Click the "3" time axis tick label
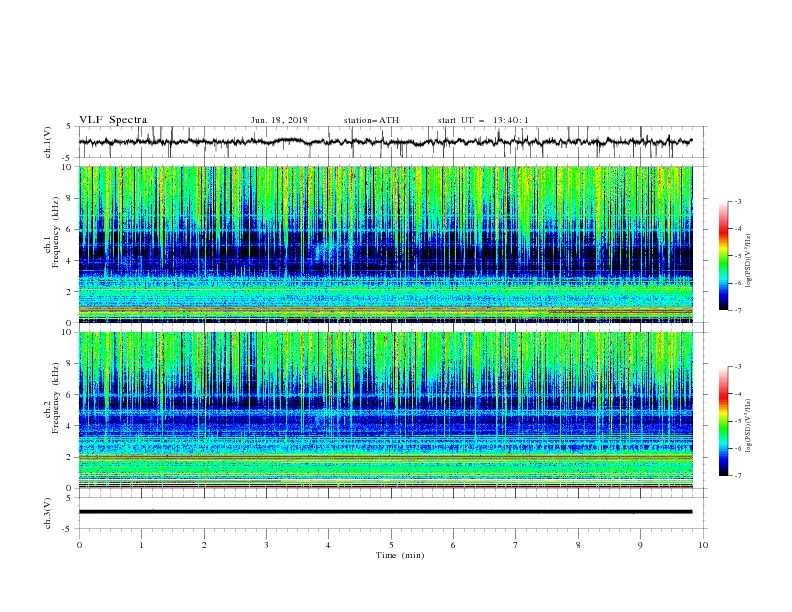The height and width of the screenshot is (612, 792). pyautogui.click(x=266, y=545)
